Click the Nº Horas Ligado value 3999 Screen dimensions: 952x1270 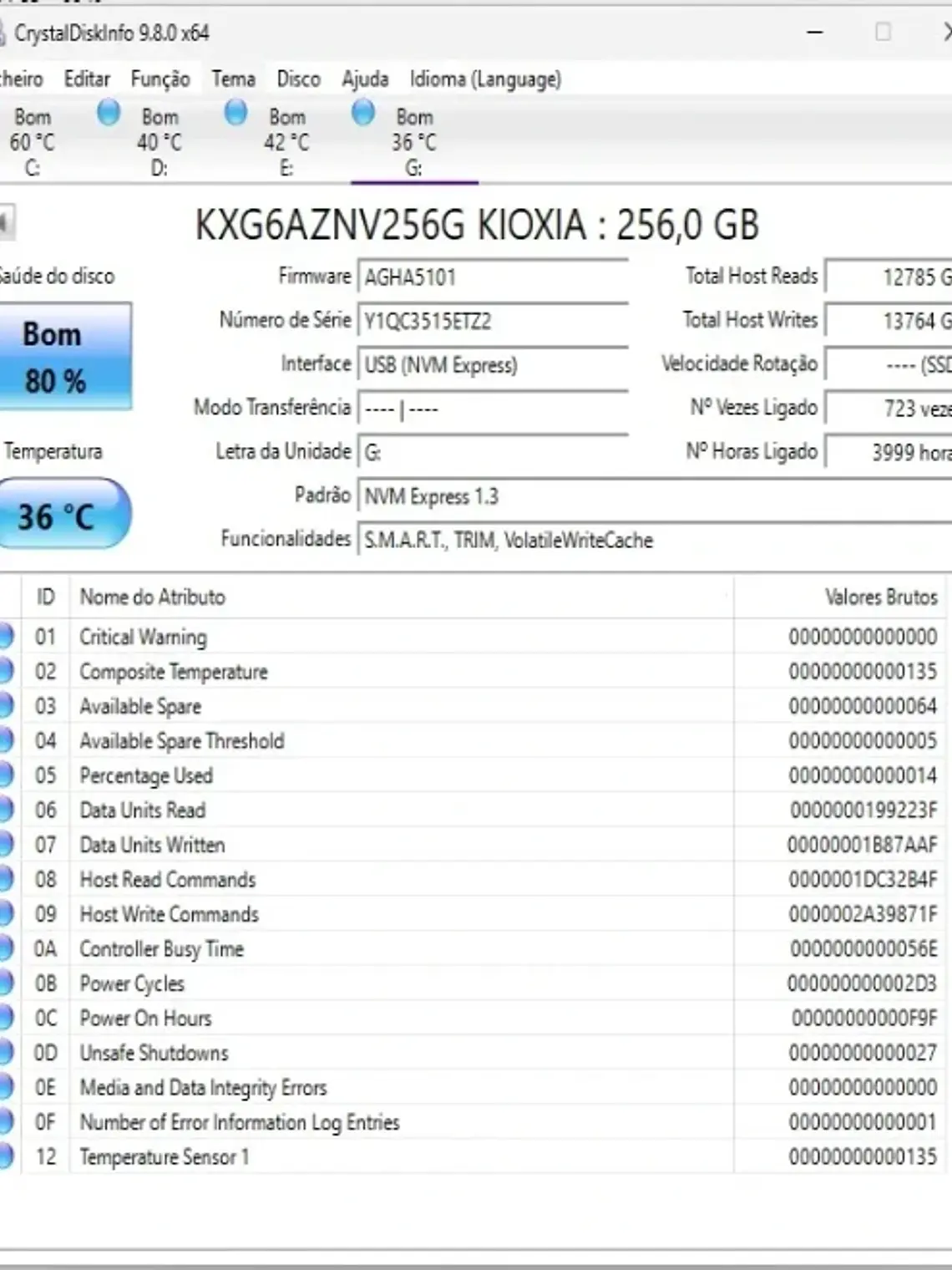point(889,452)
